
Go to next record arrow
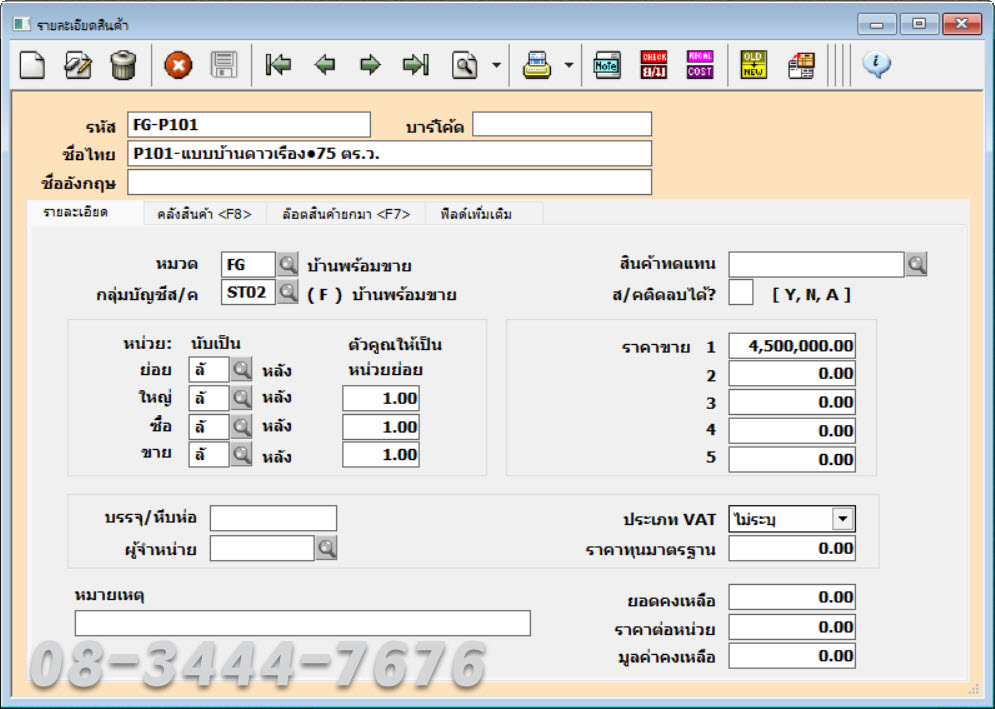pyautogui.click(x=370, y=65)
